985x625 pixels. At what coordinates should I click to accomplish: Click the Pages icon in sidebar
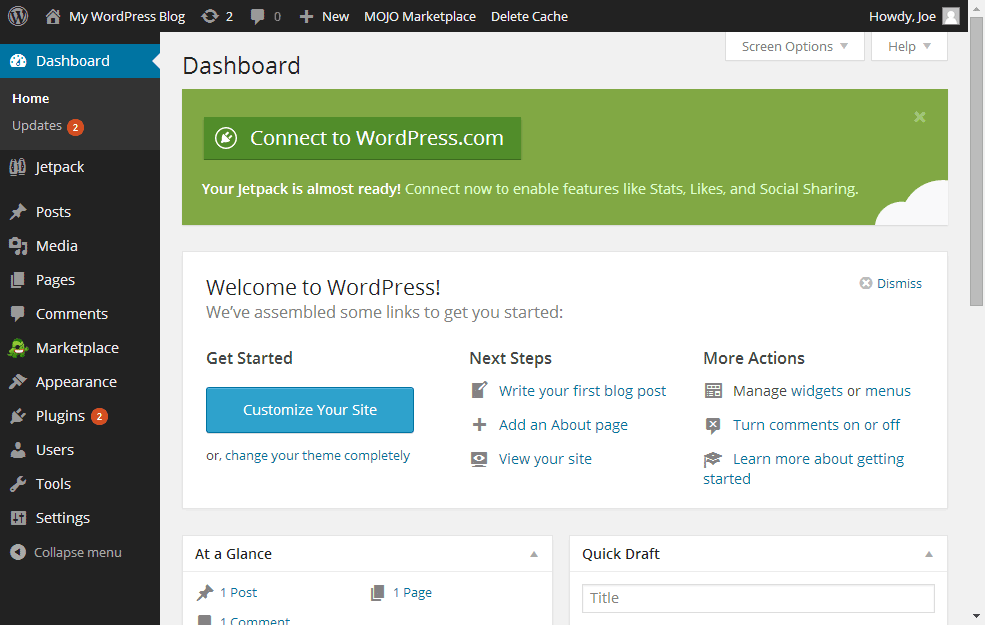click(18, 280)
